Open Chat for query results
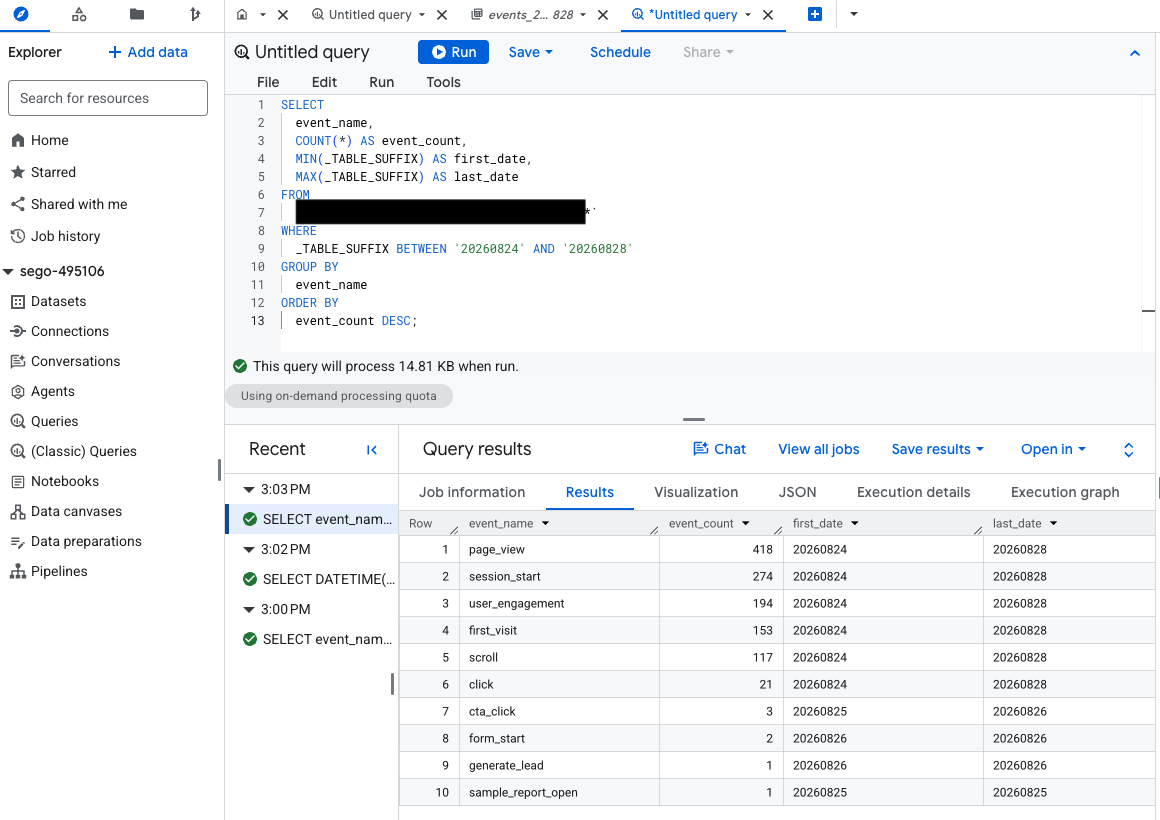Screen dimensions: 1160x820 719,449
